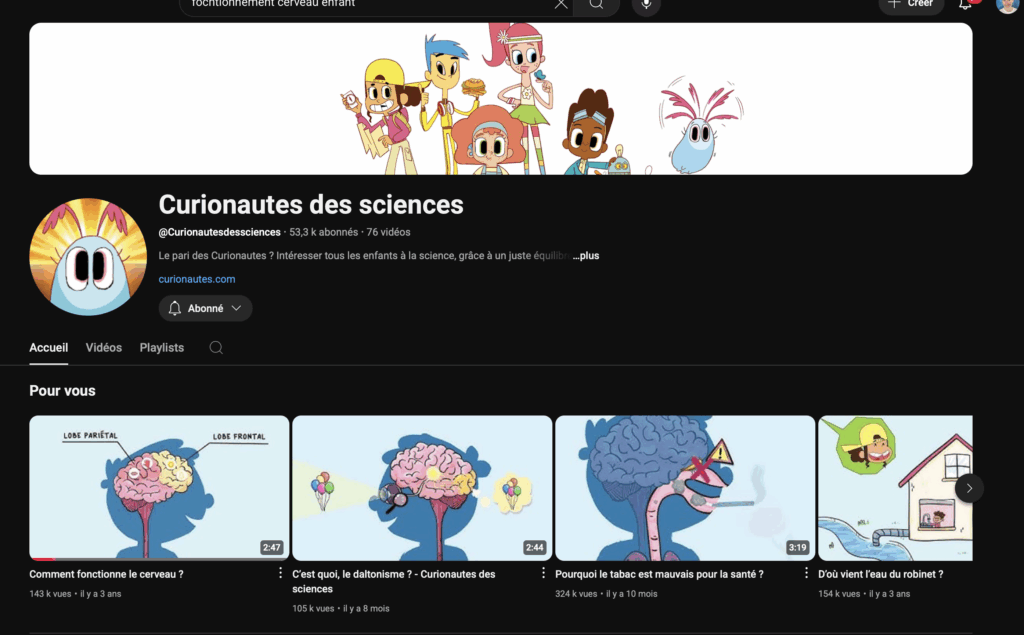Viewport: 1024px width, 635px height.
Task: Start voice search with the microphone icon
Action: point(646,4)
